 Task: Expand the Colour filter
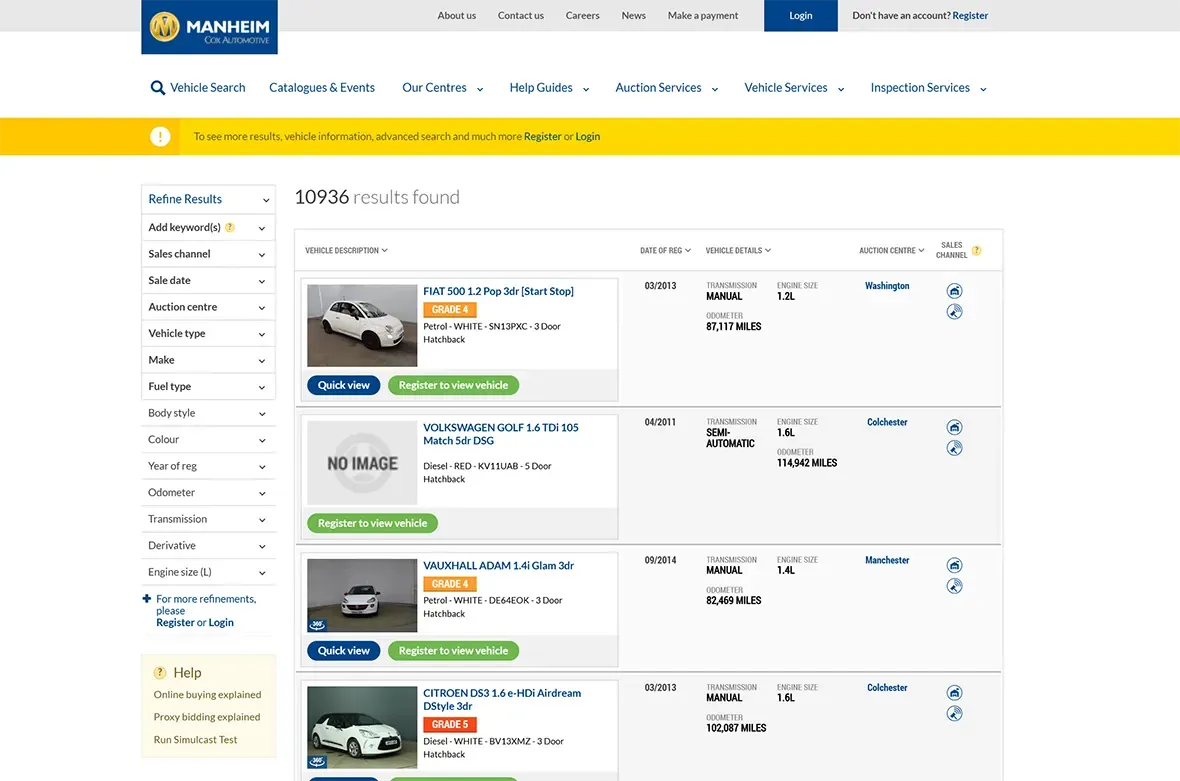(208, 439)
